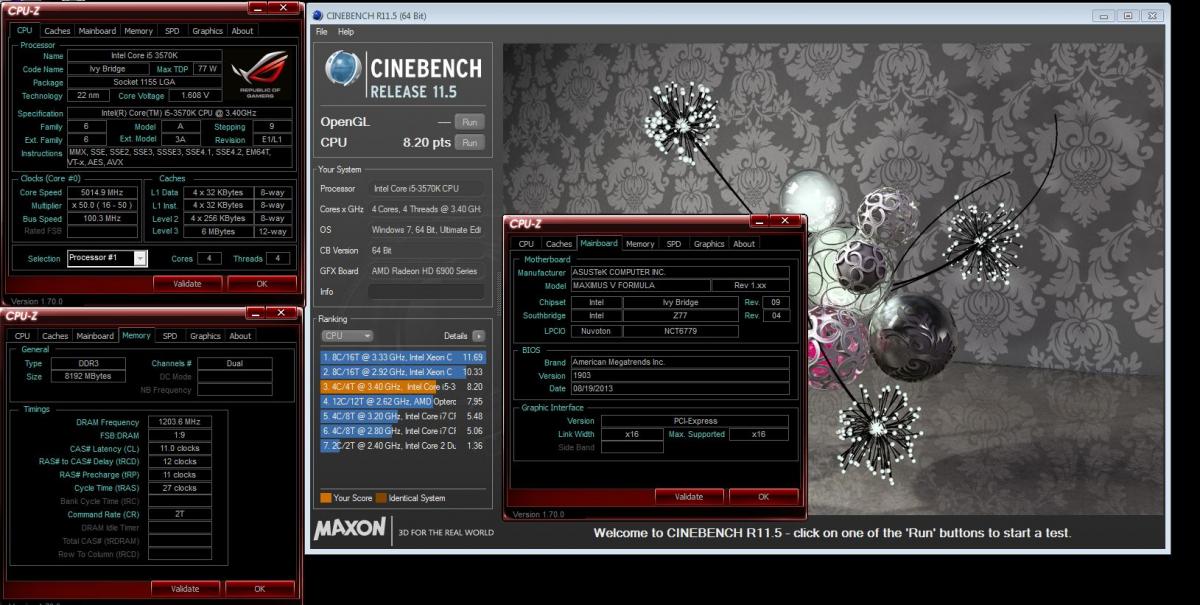Switch to Caches tab in CPU-Z processor window
1200x605 pixels.
pos(57,31)
